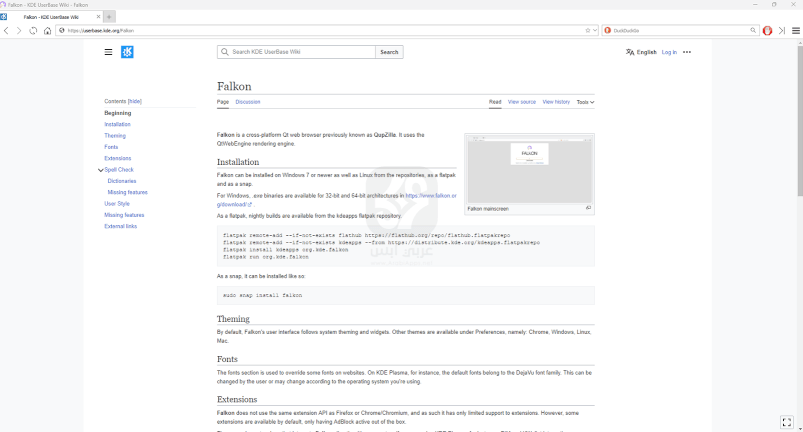Viewport: 803px width, 432px height.
Task: Click the scrollbar down arrow
Action: click(800, 429)
